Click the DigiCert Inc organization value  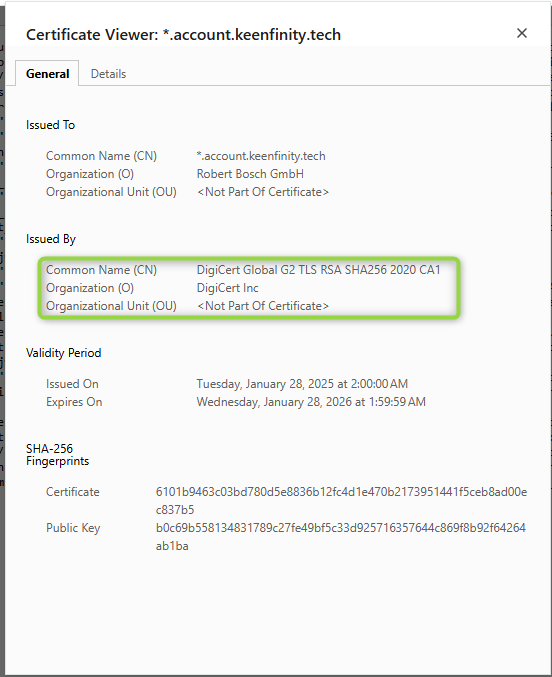click(x=228, y=288)
